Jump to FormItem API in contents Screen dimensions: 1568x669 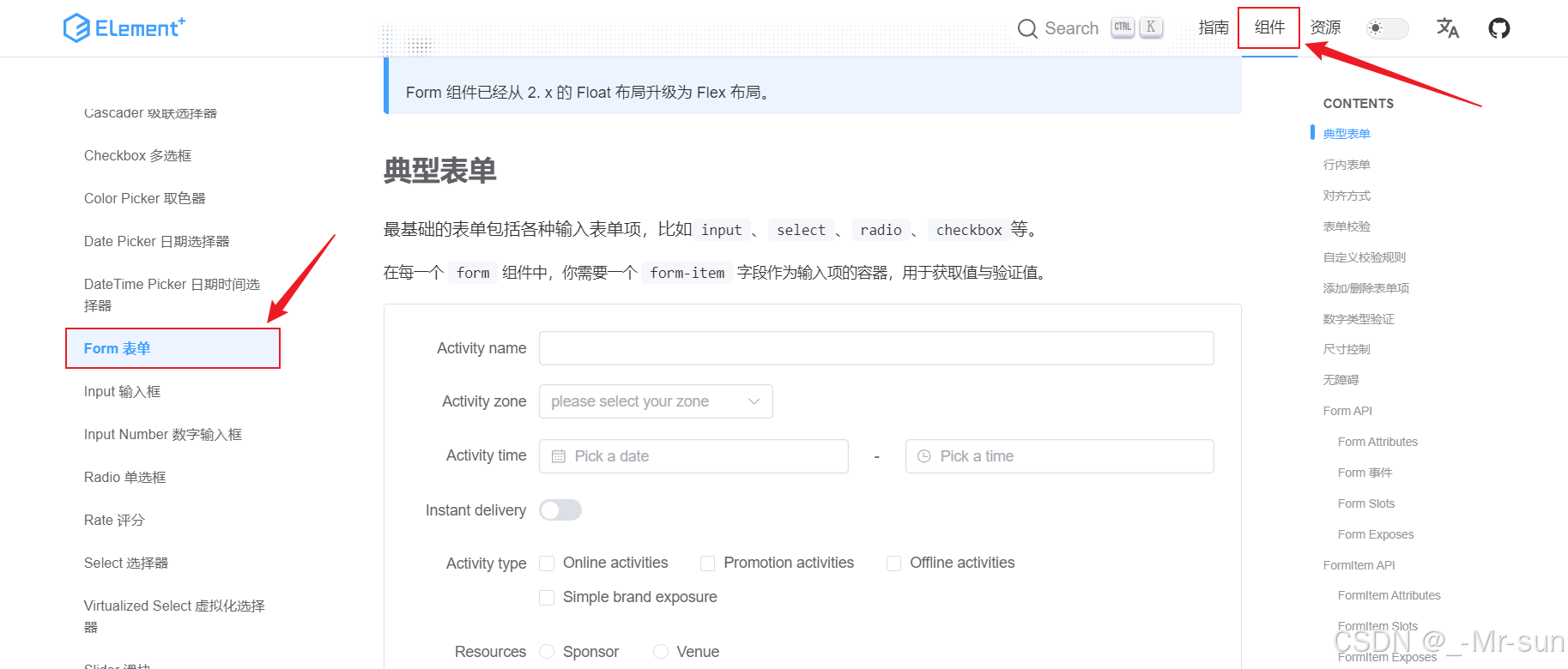click(x=1359, y=565)
